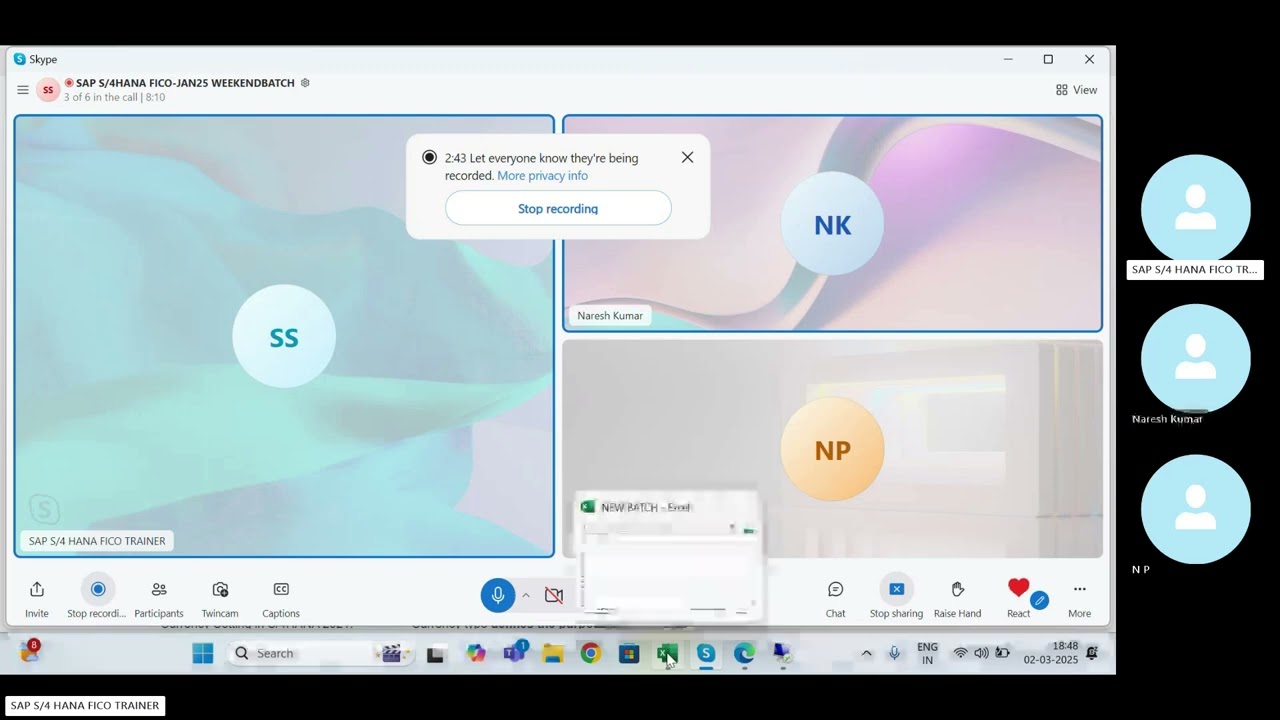Open File Explorer from the taskbar
Image resolution: width=1280 pixels, height=720 pixels.
(x=553, y=653)
